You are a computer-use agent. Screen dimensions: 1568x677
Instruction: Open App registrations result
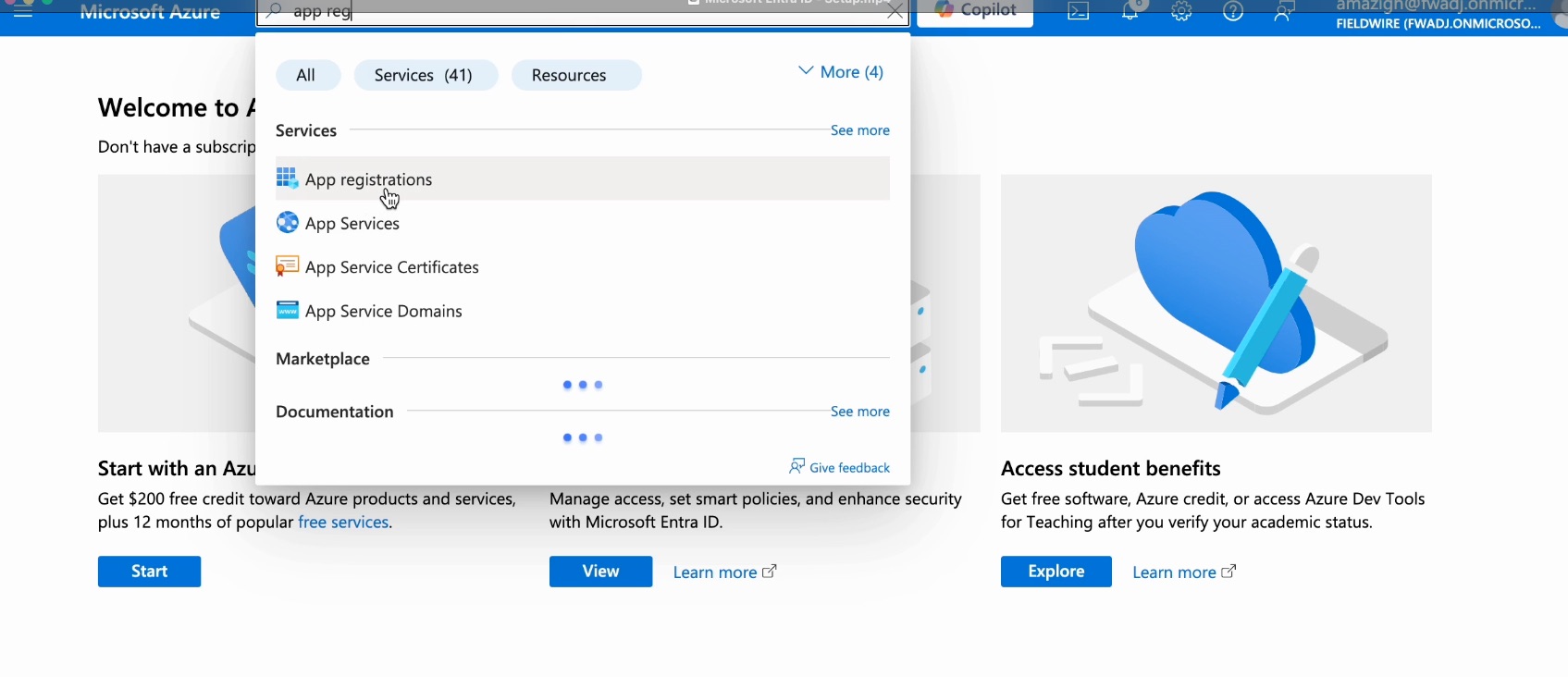[583, 178]
